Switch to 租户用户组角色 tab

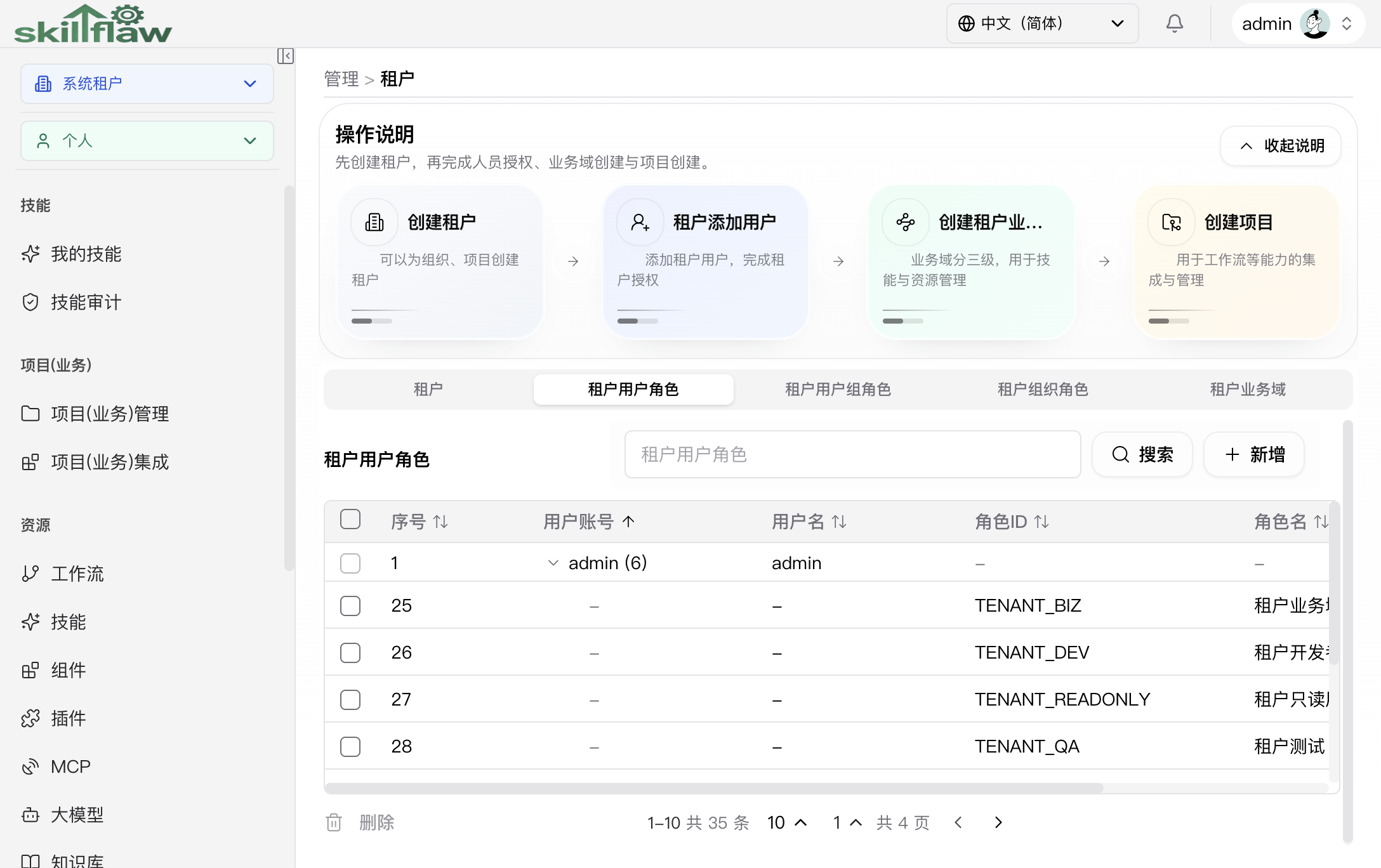click(838, 389)
